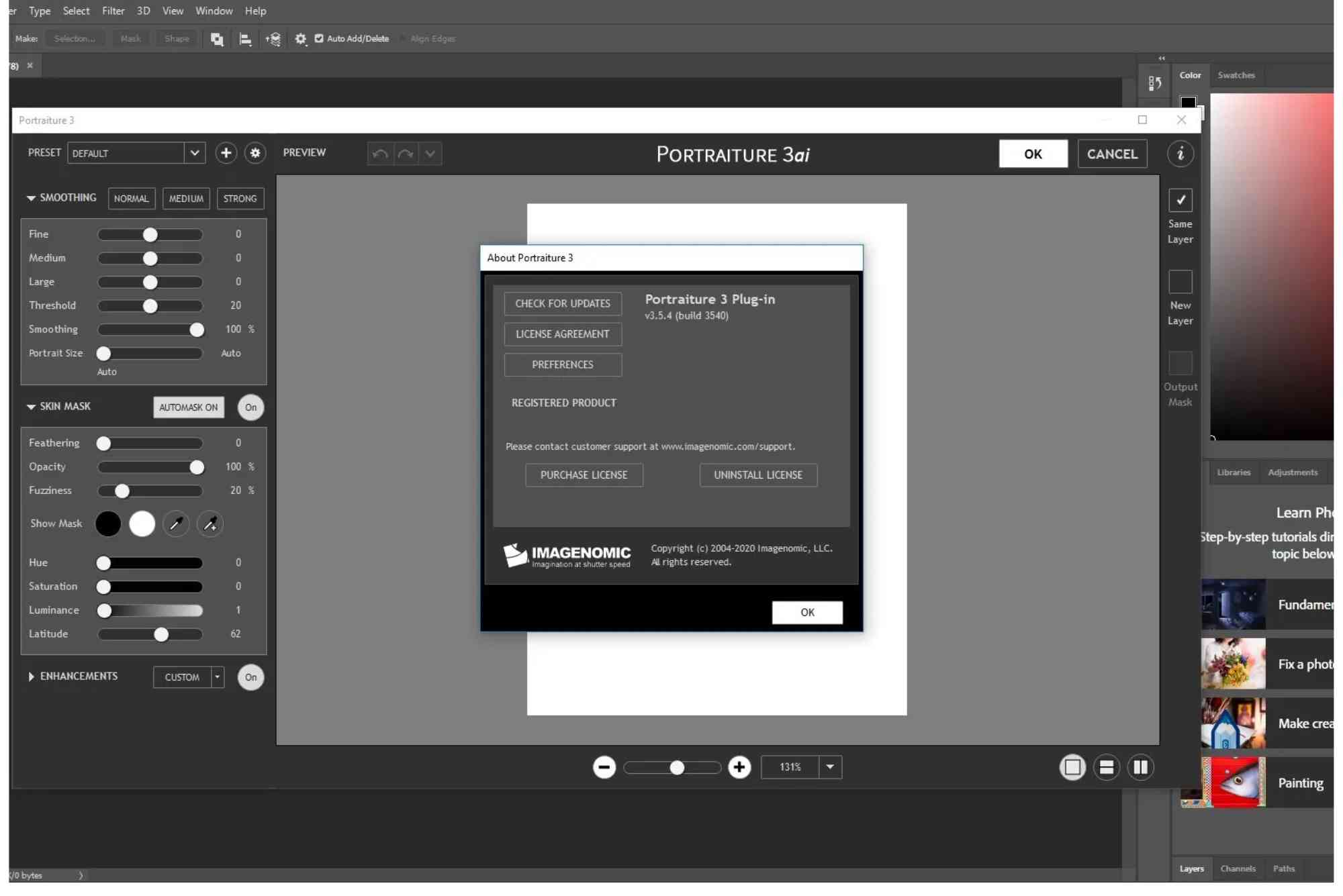Screen dimensions: 1343x896
Task: Zoom in with the plus icon
Action: click(739, 767)
